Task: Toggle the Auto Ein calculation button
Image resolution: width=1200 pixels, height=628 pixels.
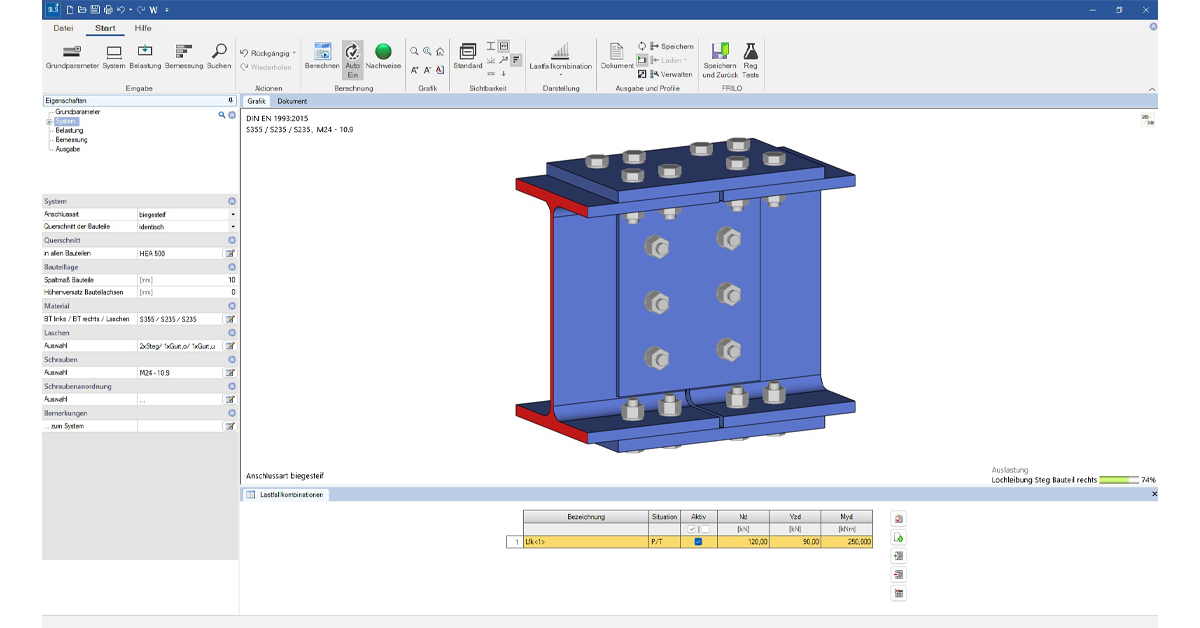Action: click(x=352, y=59)
